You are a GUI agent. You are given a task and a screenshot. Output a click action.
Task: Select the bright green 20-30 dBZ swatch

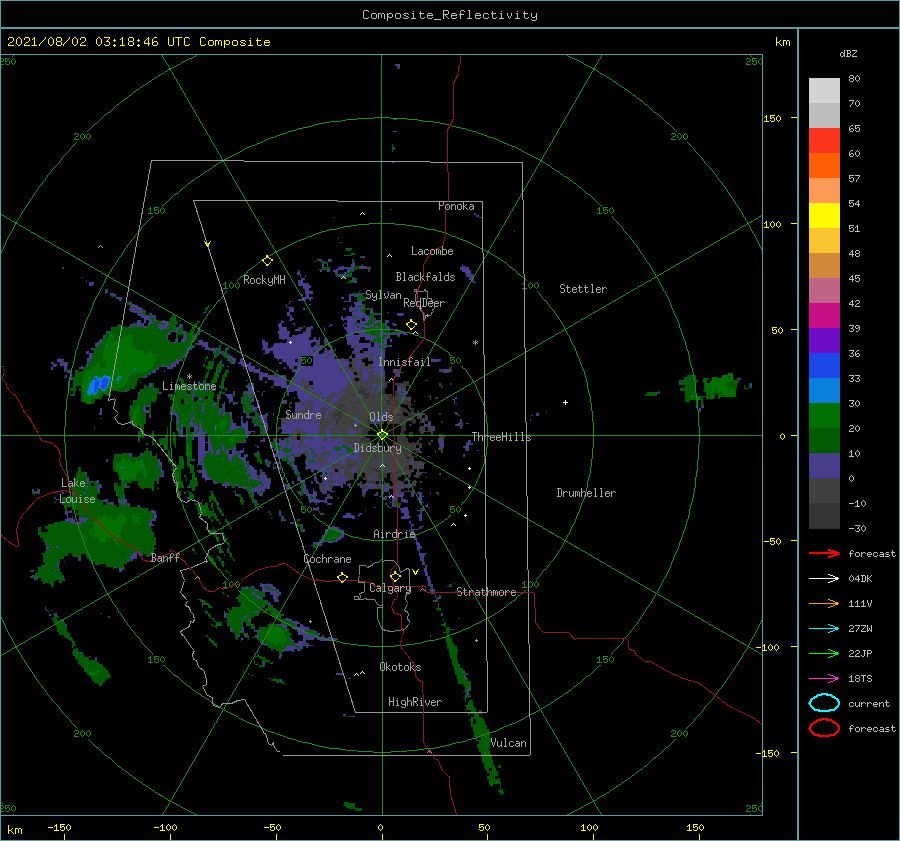pyautogui.click(x=824, y=416)
